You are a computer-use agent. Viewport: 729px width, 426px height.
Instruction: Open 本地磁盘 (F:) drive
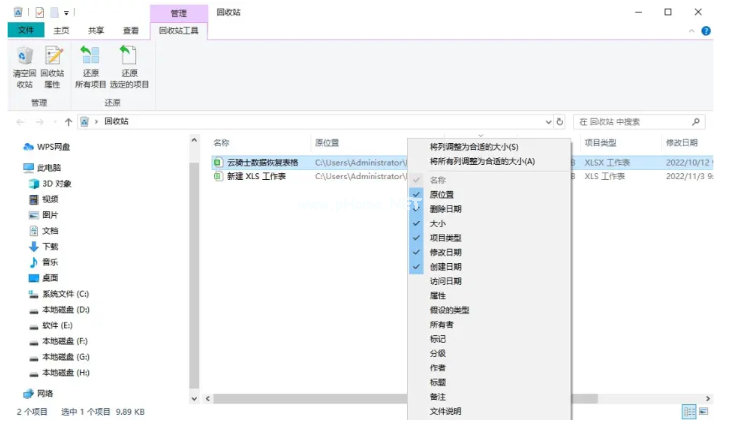[58, 341]
